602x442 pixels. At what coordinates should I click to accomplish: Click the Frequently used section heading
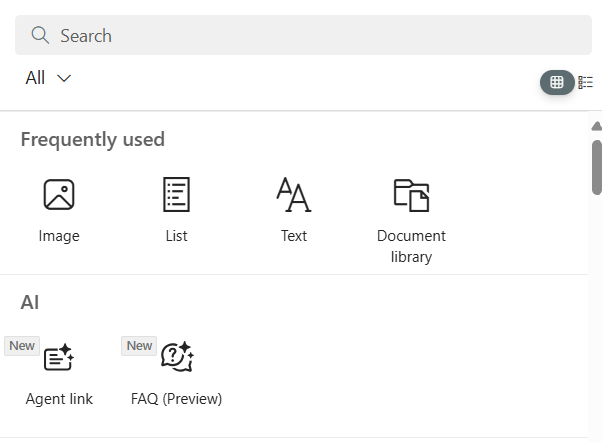pyautogui.click(x=93, y=139)
